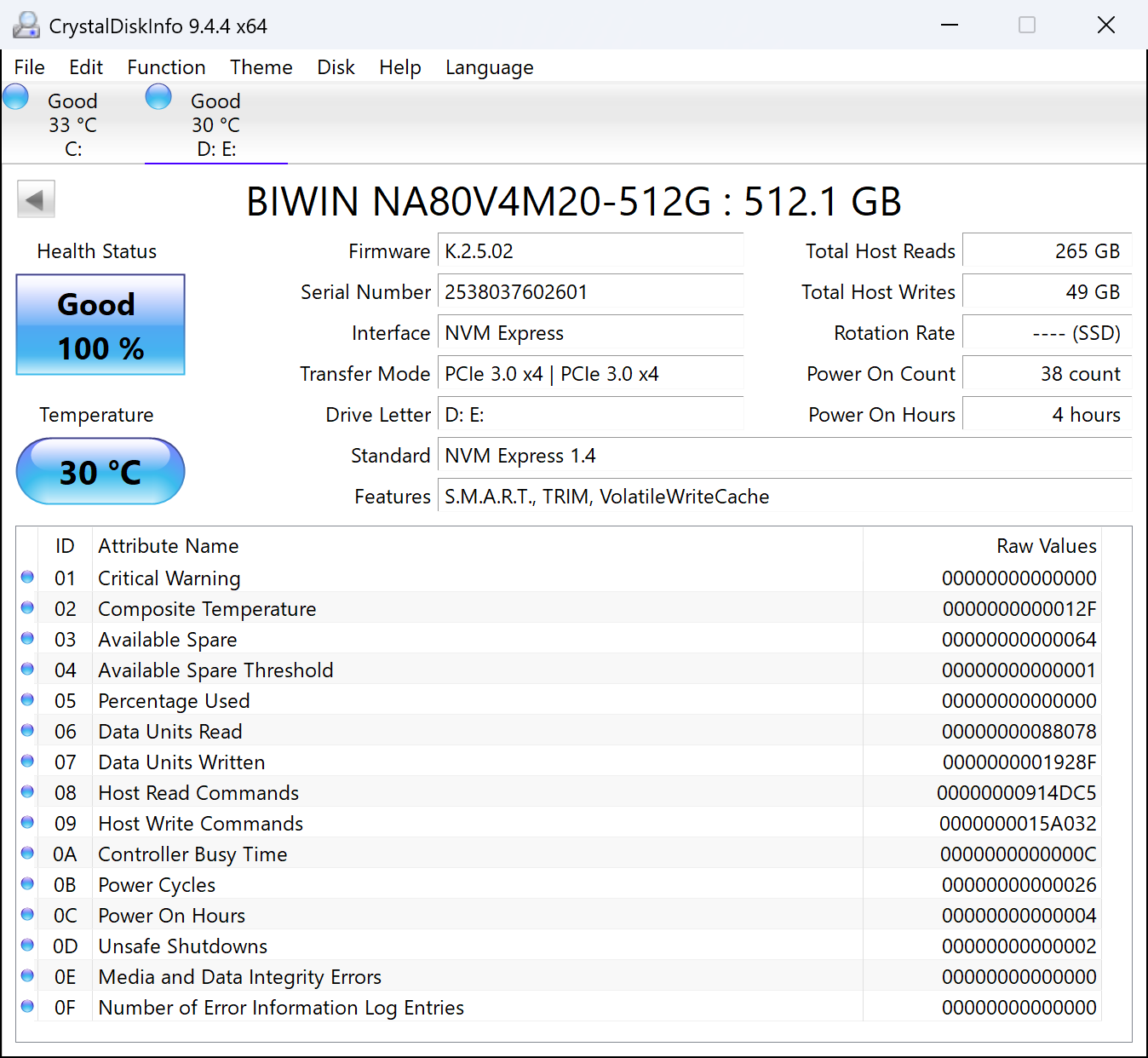Click the status dot beside Number of Error Information Log Entries
The height and width of the screenshot is (1058, 1148).
click(27, 1006)
